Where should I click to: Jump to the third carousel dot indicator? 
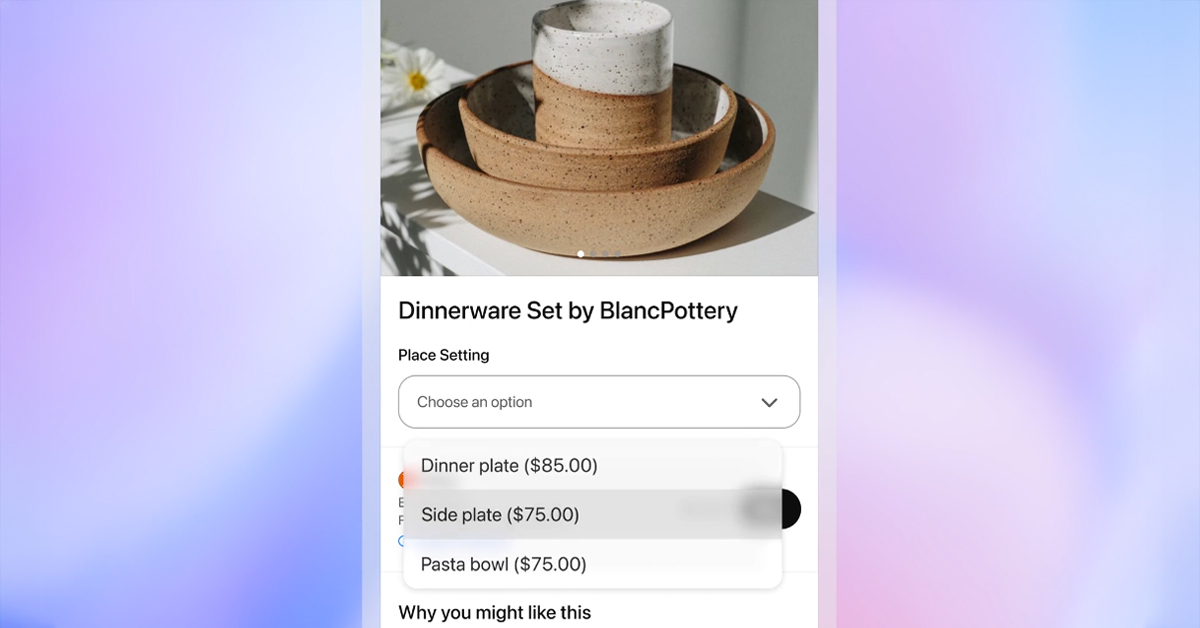[x=605, y=254]
